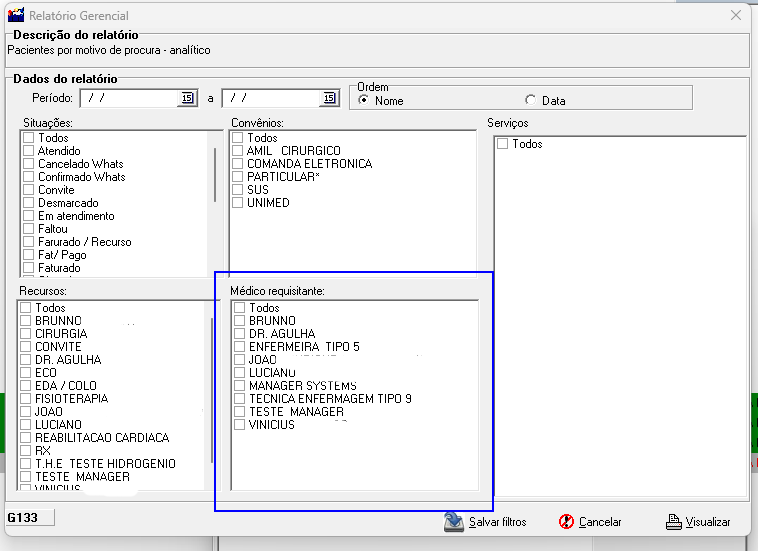Click the Cancelar button label
This screenshot has height=551, width=758.
[600, 522]
